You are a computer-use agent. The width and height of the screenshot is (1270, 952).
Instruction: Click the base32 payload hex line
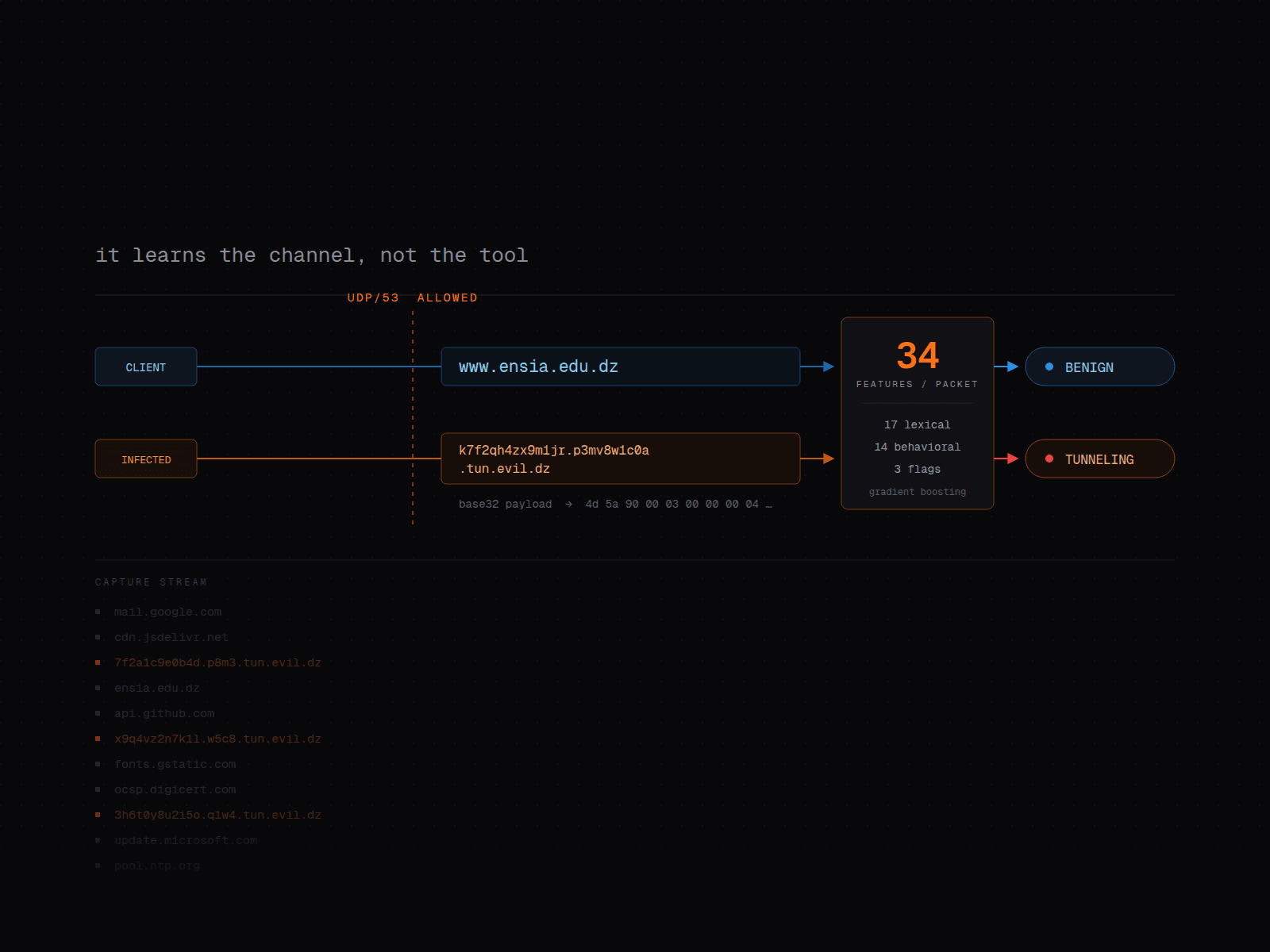615,504
